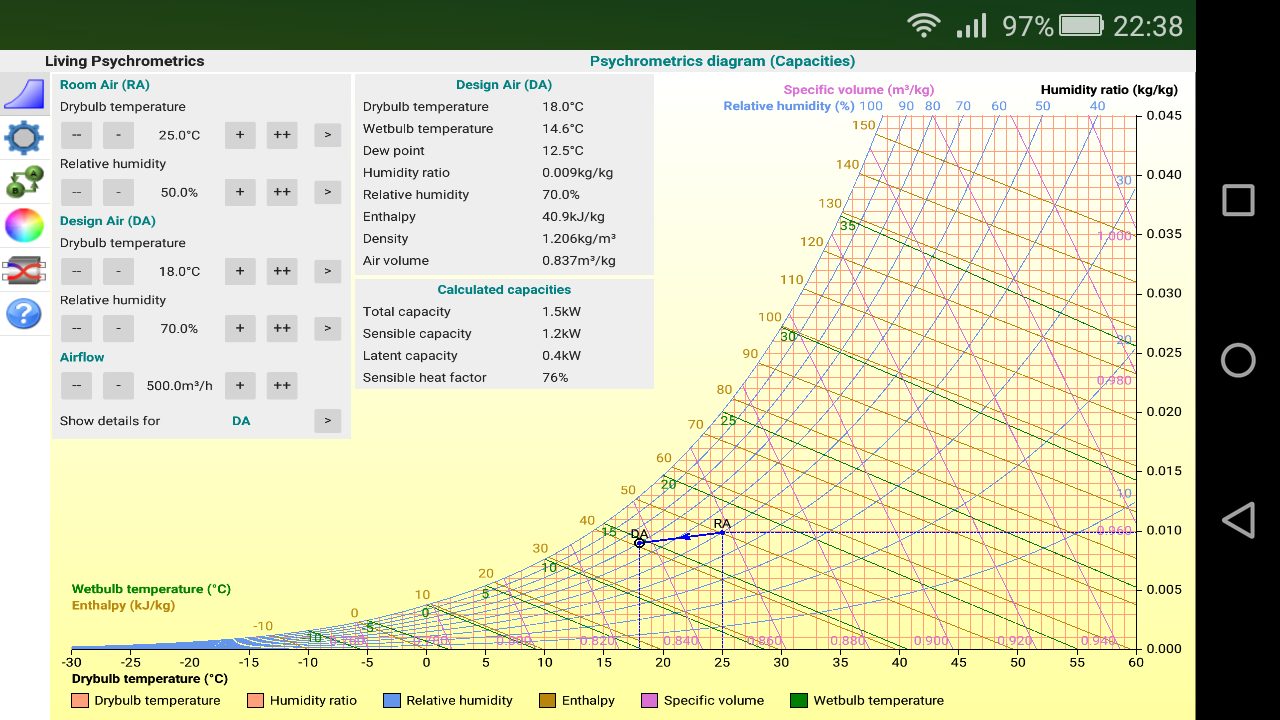1280x720 pixels.
Task: Open the psychrometric chart view icon
Action: [25, 94]
